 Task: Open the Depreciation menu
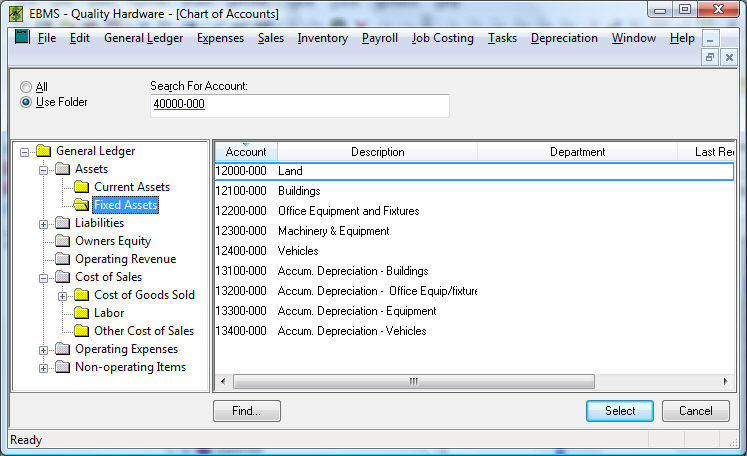pyautogui.click(x=564, y=39)
